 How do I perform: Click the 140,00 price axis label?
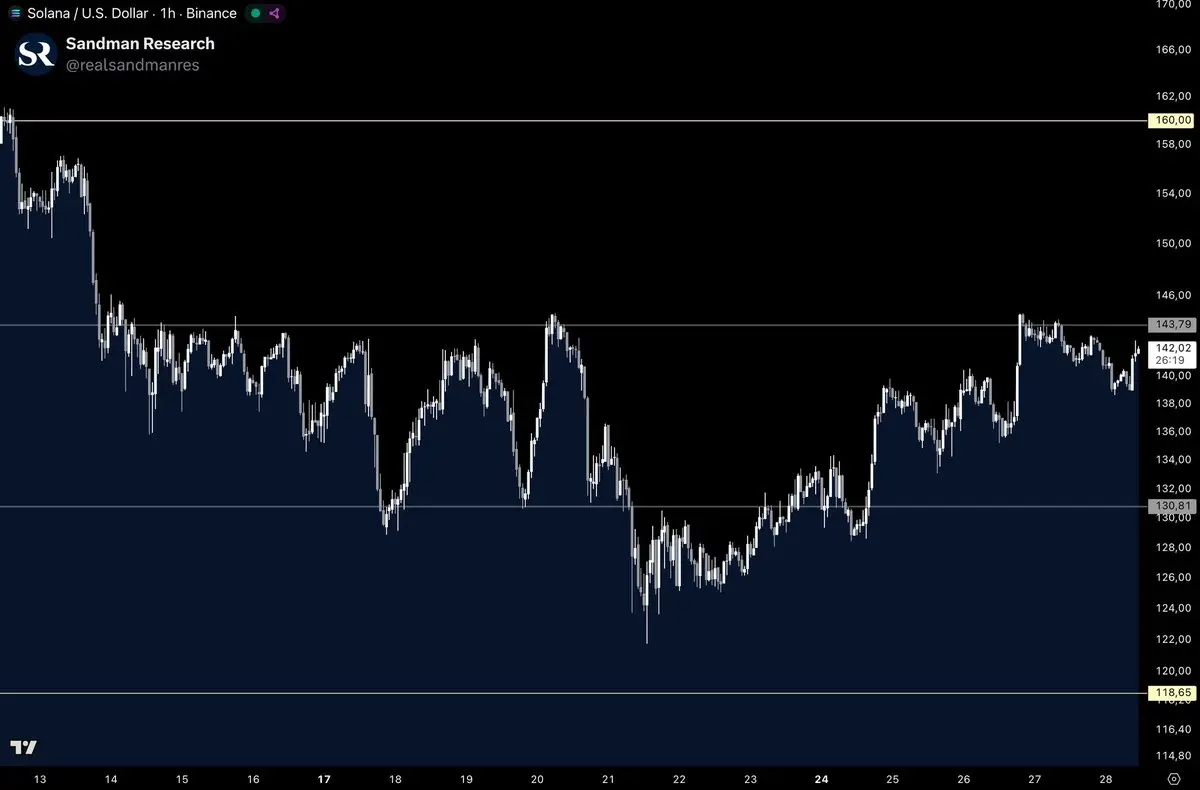[1172, 376]
